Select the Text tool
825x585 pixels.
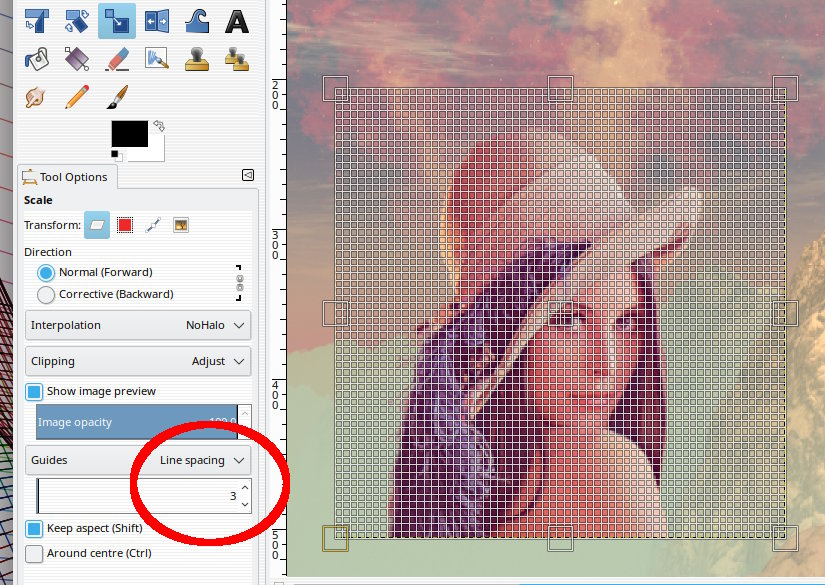pos(237,21)
